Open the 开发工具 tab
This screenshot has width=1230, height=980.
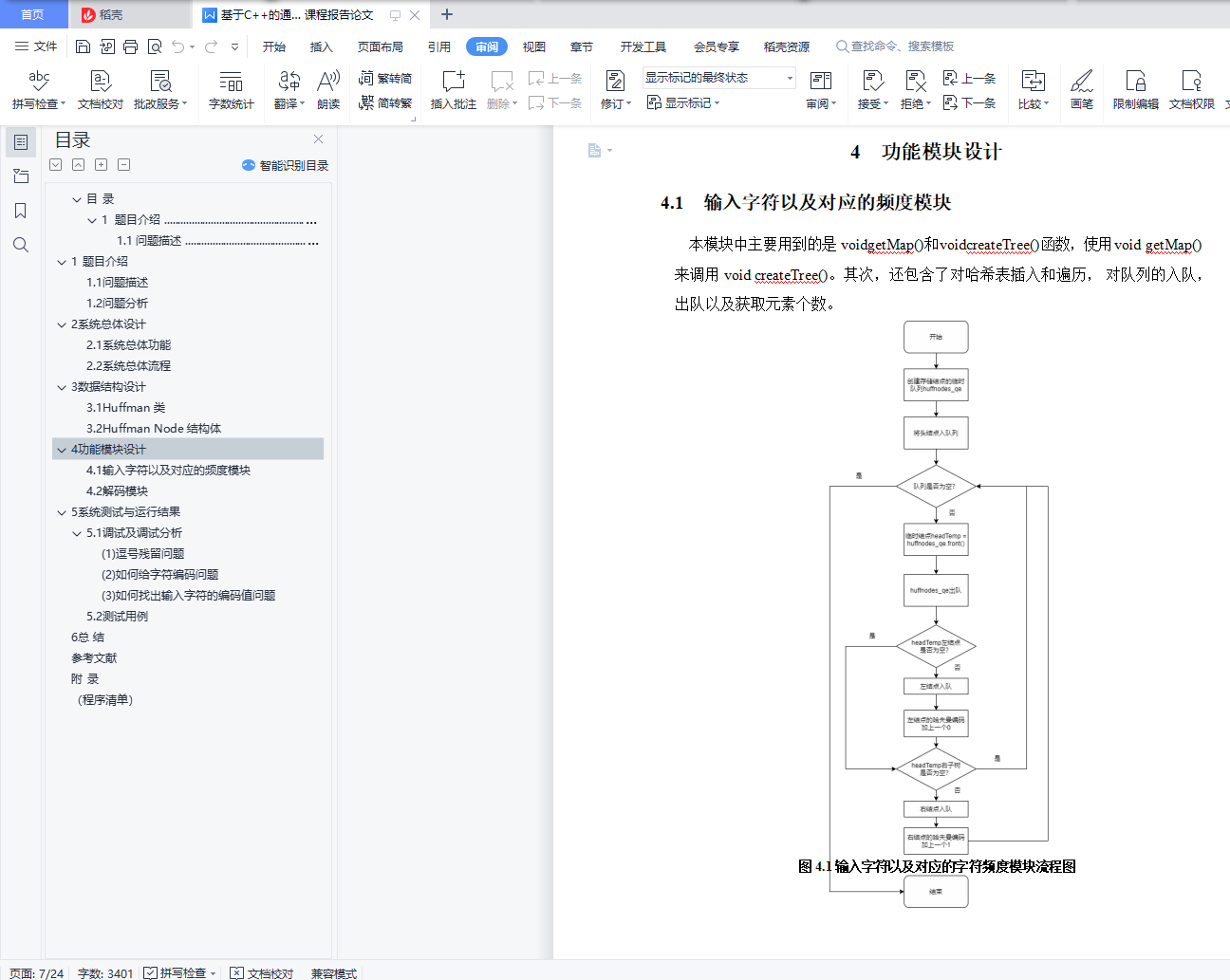coord(643,46)
